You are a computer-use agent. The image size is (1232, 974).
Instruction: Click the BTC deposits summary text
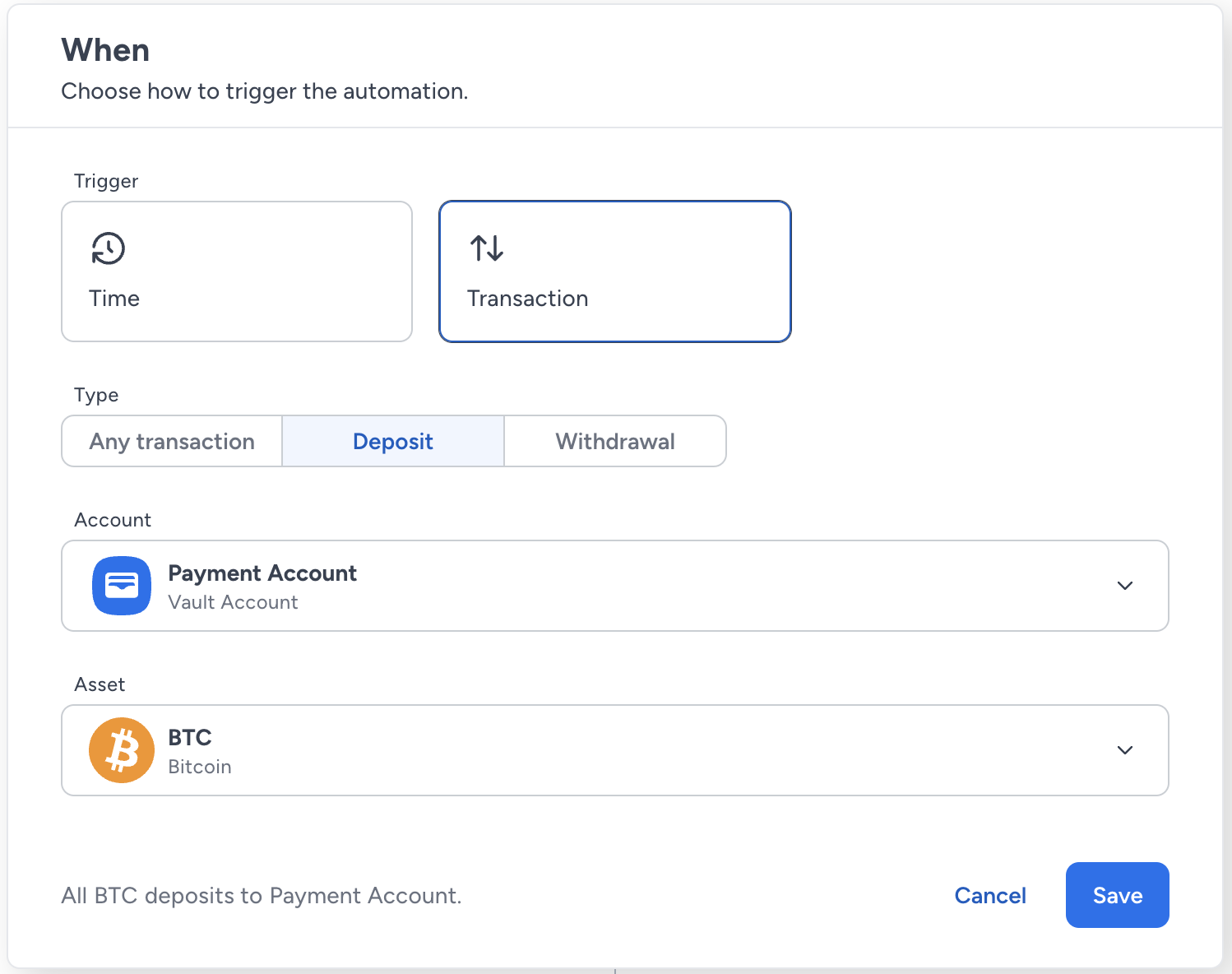tap(262, 895)
